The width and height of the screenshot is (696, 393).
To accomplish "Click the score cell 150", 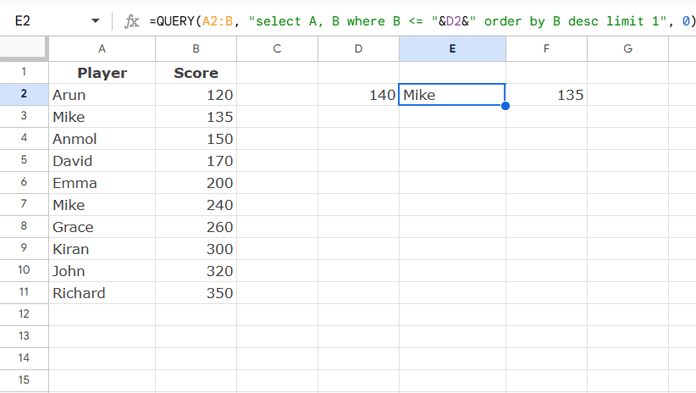I will coord(196,139).
